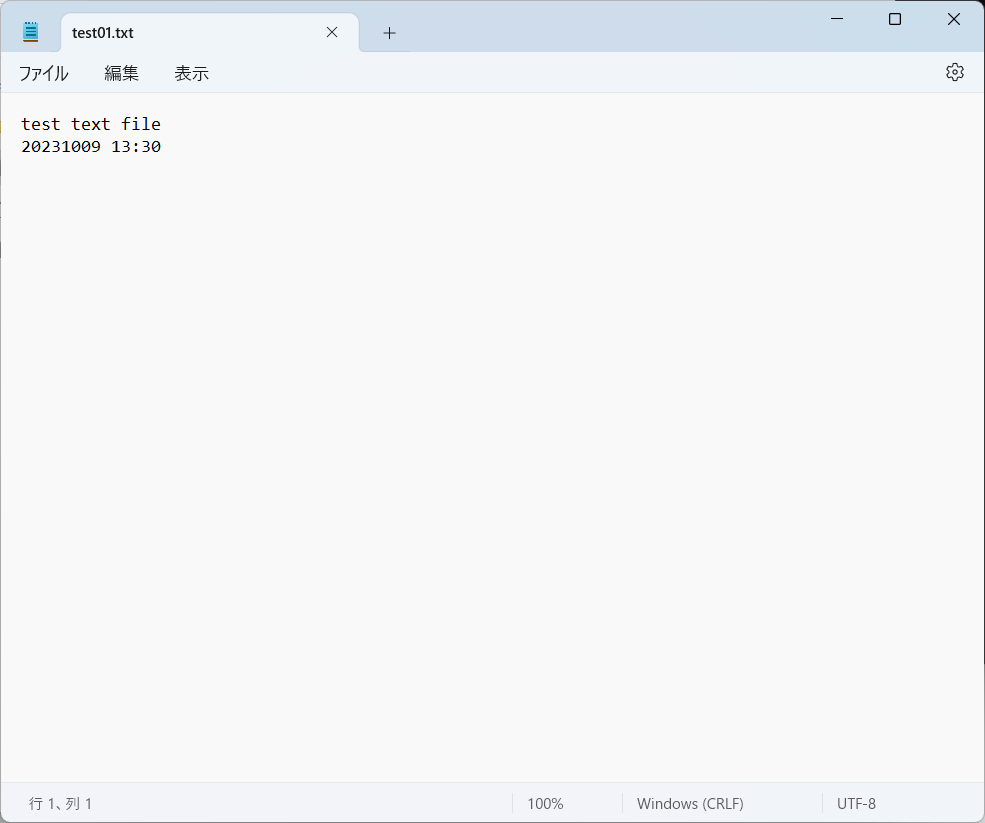This screenshot has height=823, width=985.
Task: Open the ファイル menu
Action: (43, 73)
